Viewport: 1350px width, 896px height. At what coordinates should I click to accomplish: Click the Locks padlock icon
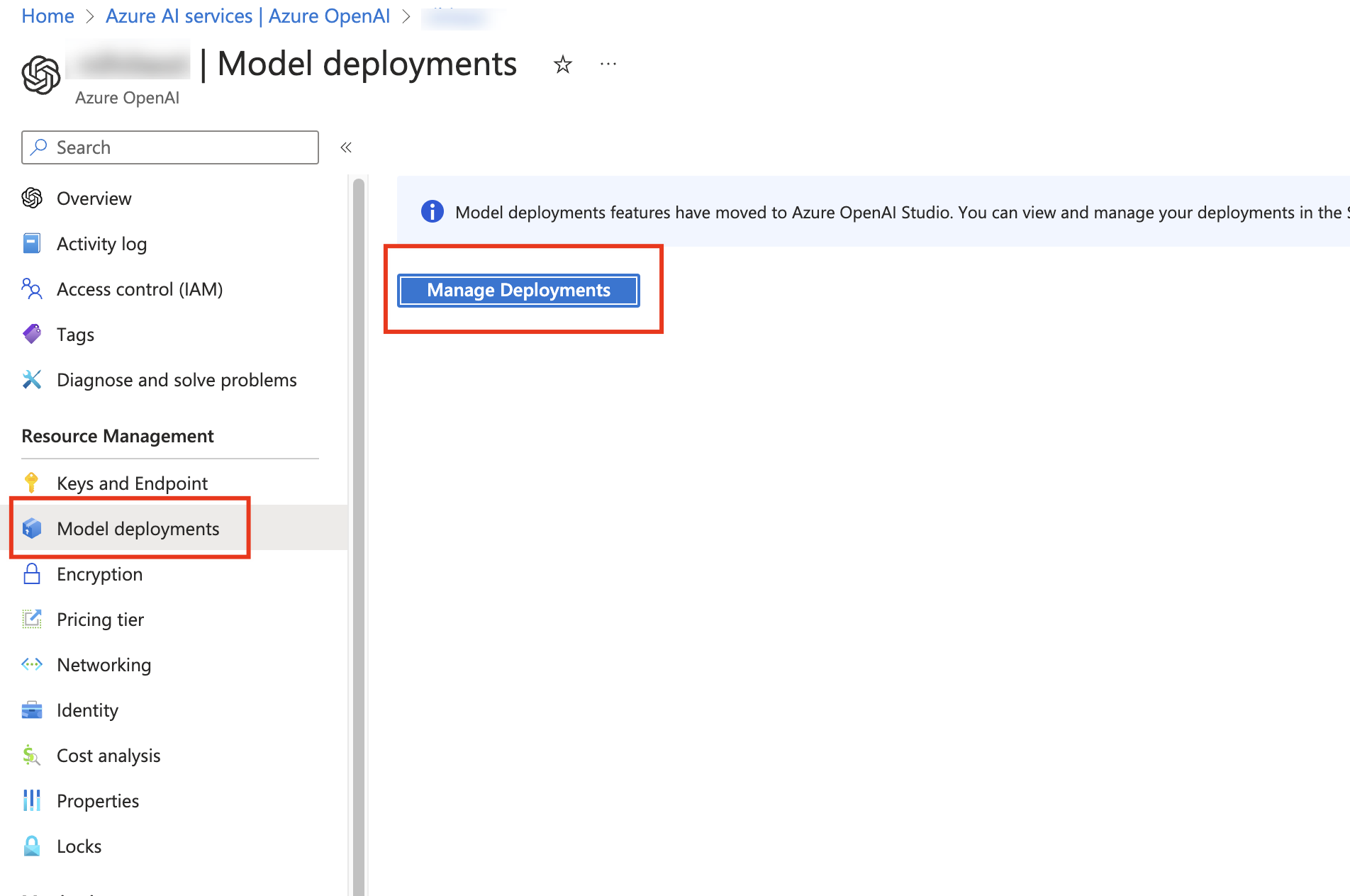(32, 846)
